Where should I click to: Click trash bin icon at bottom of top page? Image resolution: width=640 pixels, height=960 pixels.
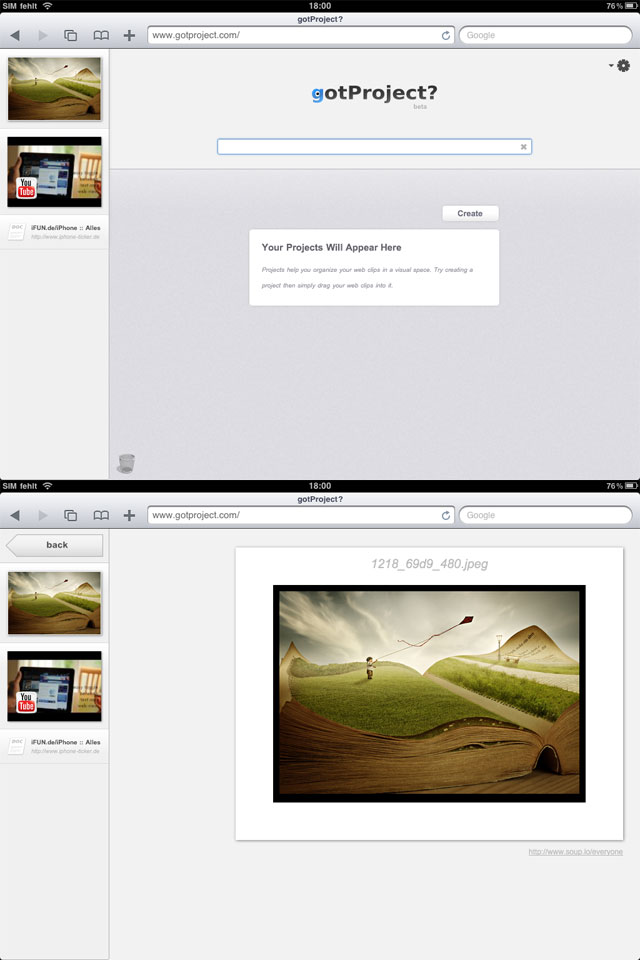click(126, 463)
